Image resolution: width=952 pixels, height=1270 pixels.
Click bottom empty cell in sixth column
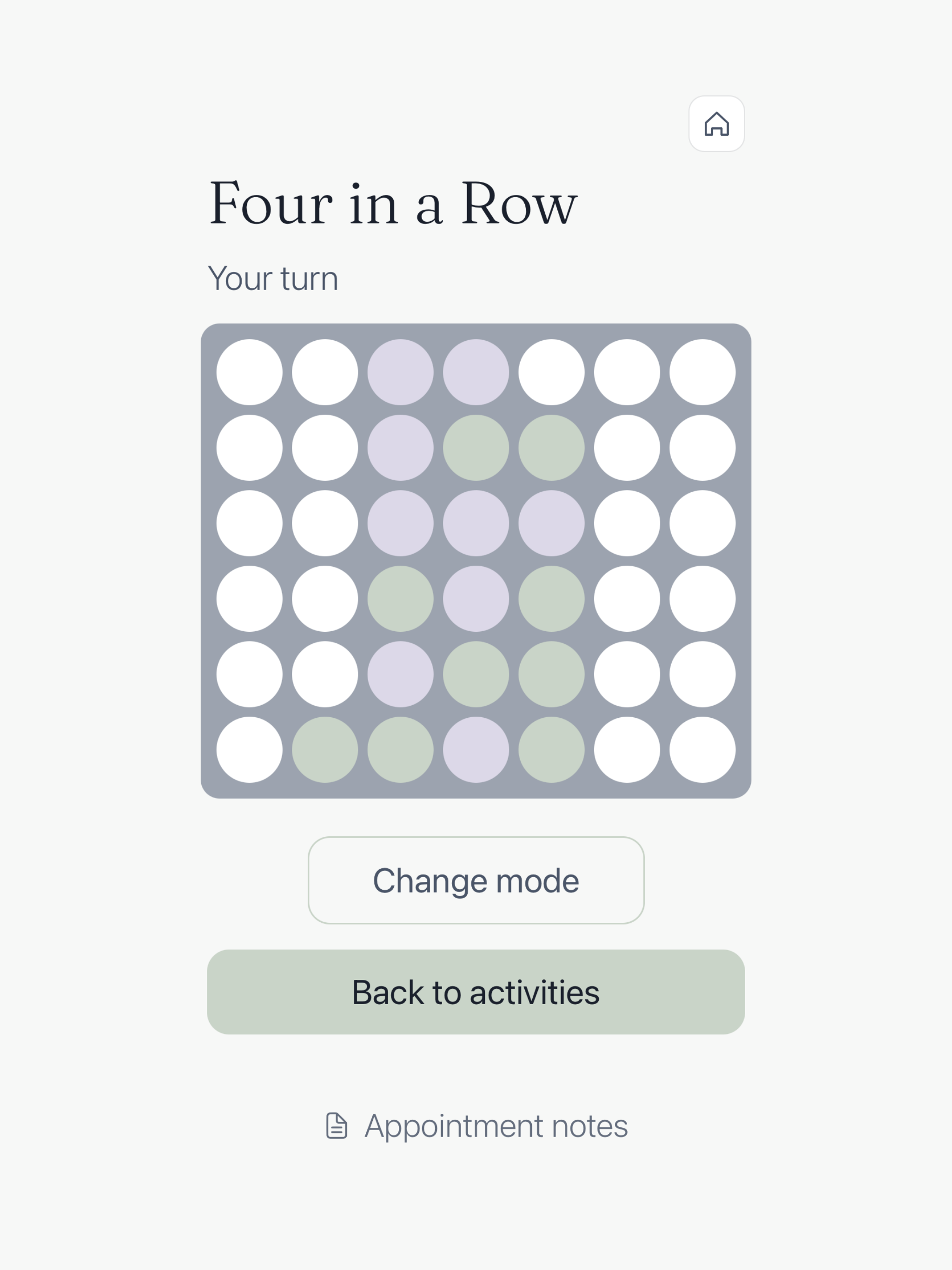click(x=627, y=749)
